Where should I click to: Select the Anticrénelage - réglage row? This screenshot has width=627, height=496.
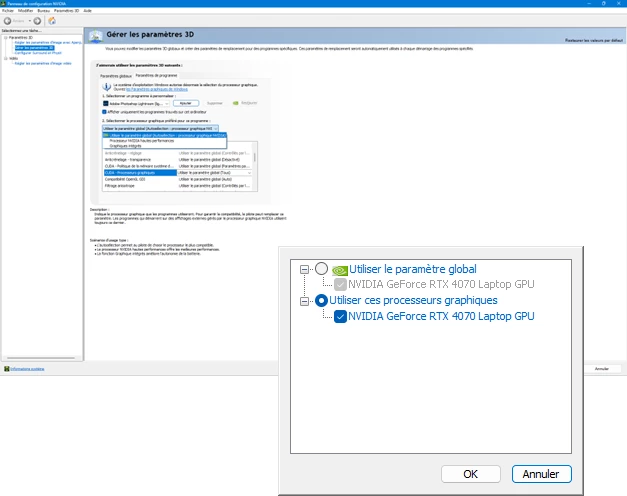[x=177, y=153]
